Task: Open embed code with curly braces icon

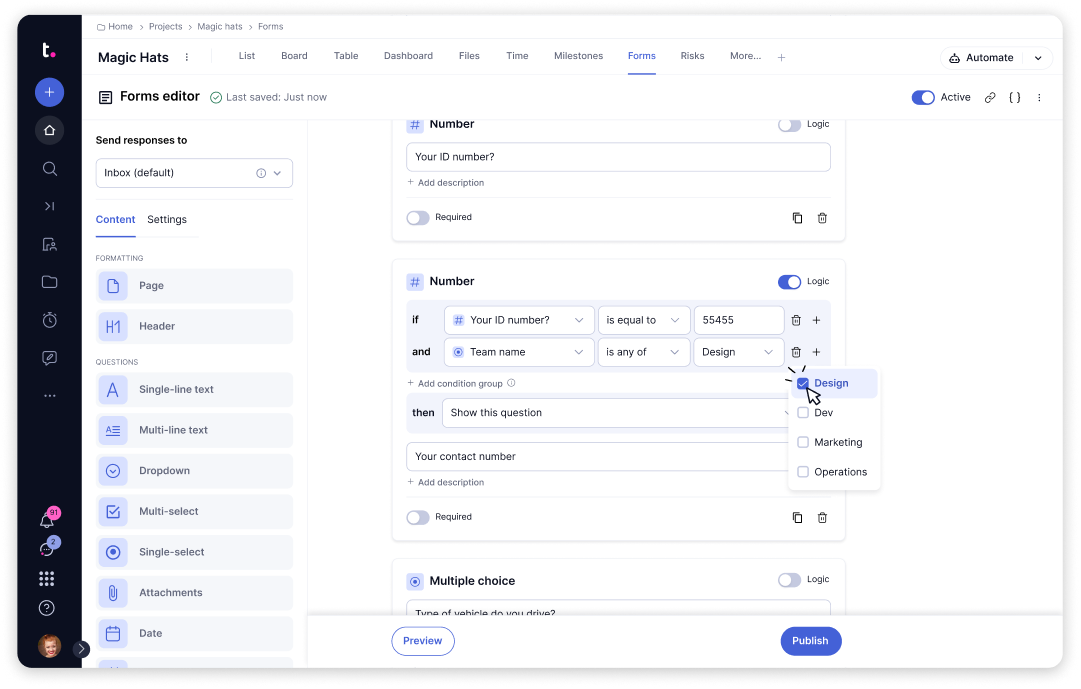Action: 1015,97
